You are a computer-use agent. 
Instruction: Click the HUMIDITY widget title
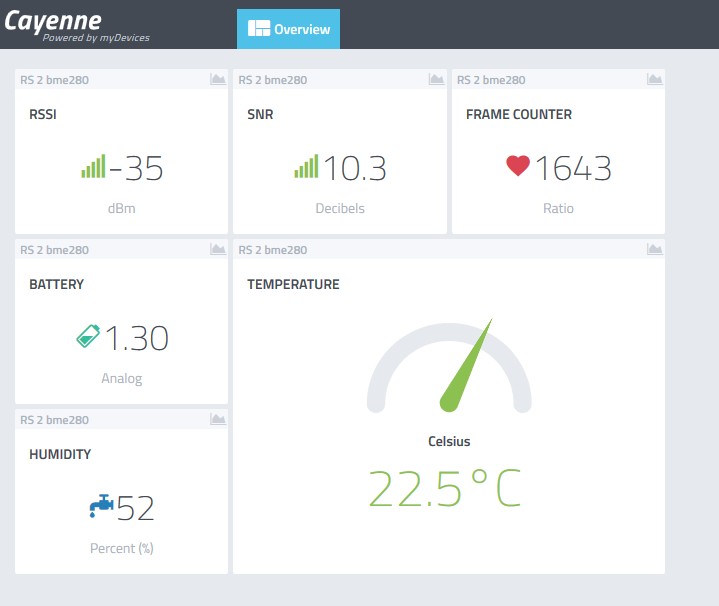(60, 454)
